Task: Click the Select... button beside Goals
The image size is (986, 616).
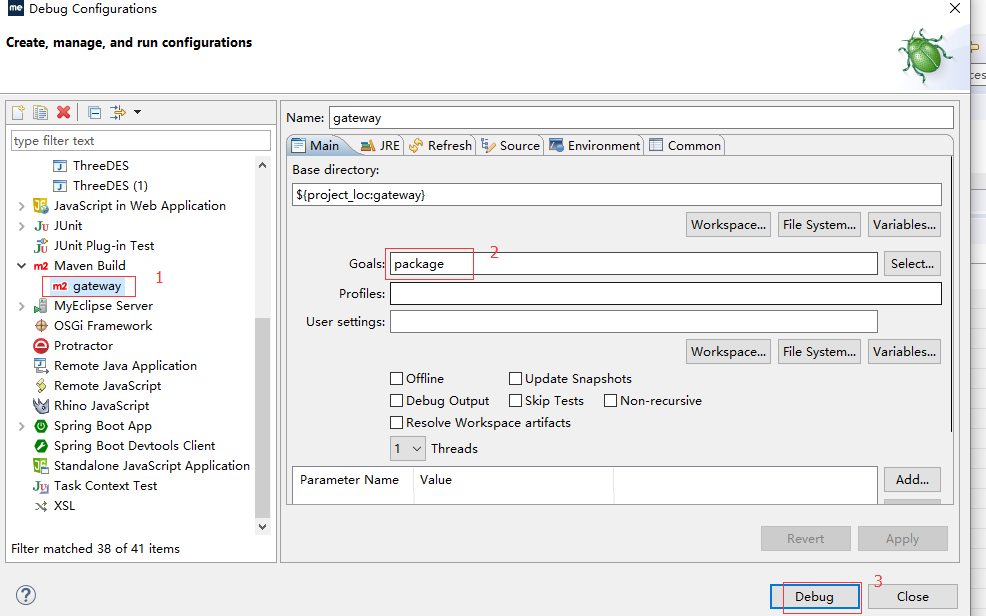Action: 912,264
